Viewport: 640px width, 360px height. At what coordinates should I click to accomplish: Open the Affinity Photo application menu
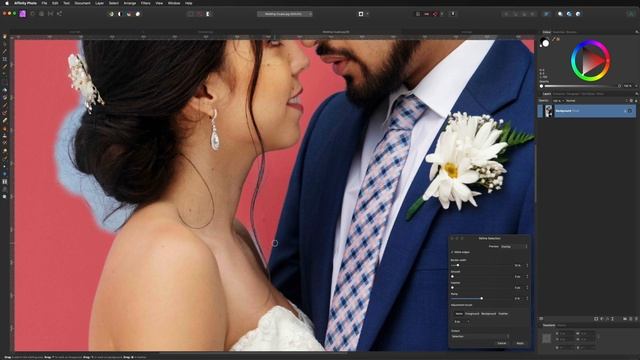[x=25, y=3]
